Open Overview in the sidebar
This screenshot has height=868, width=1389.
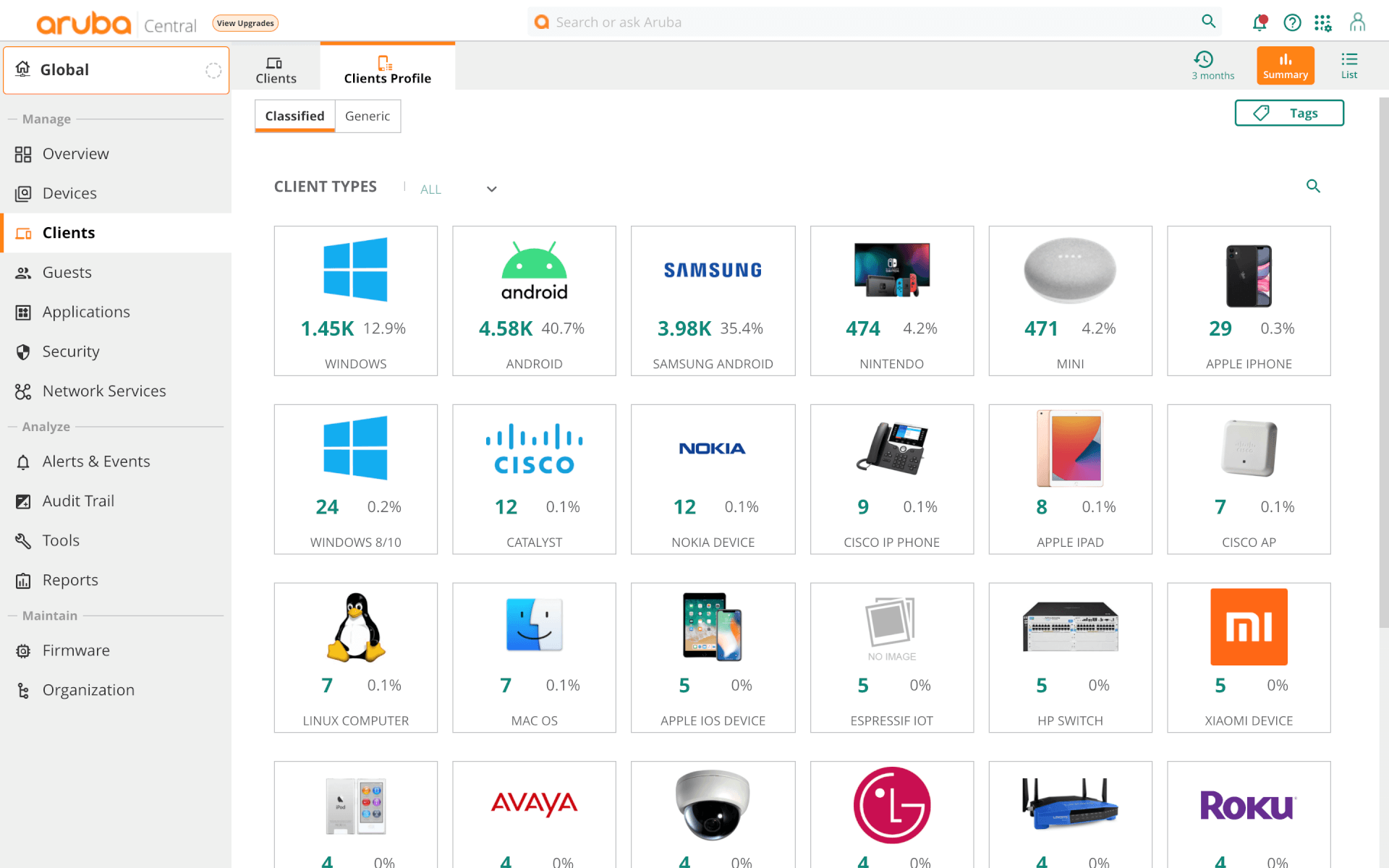116,154
